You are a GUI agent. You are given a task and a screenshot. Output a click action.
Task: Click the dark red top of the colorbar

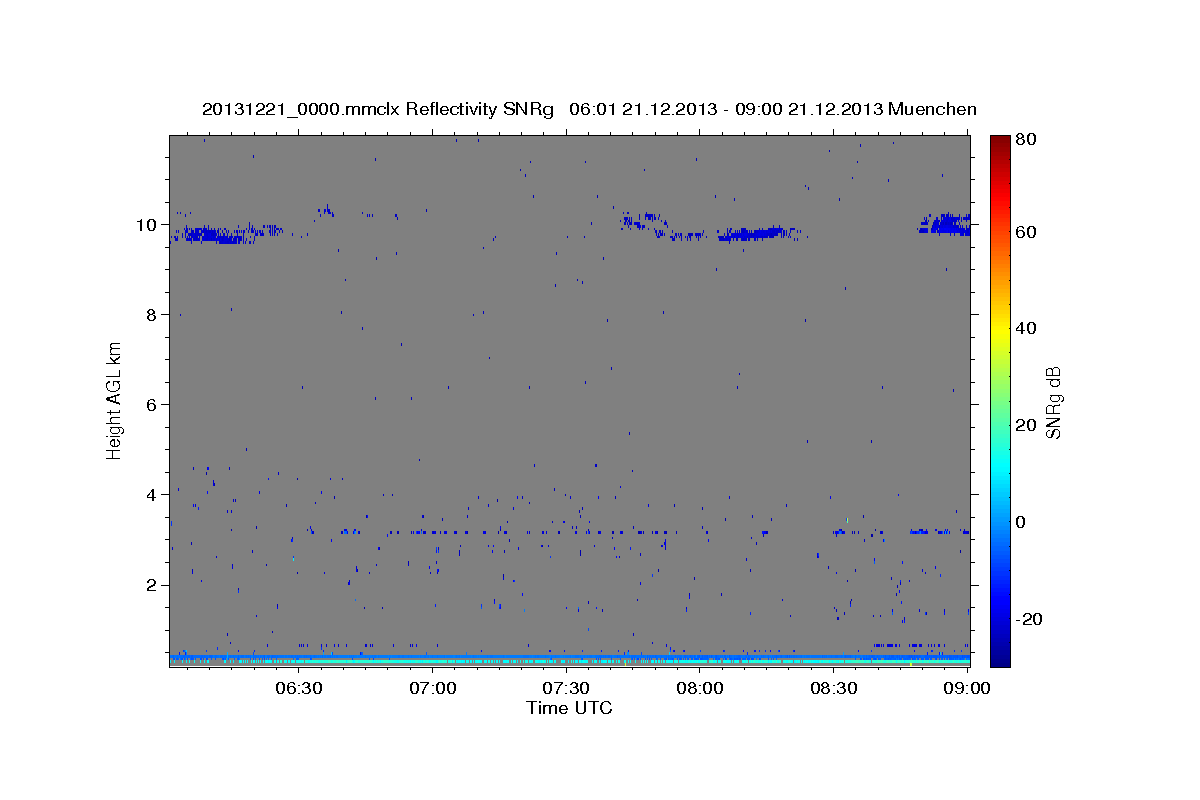pos(999,142)
